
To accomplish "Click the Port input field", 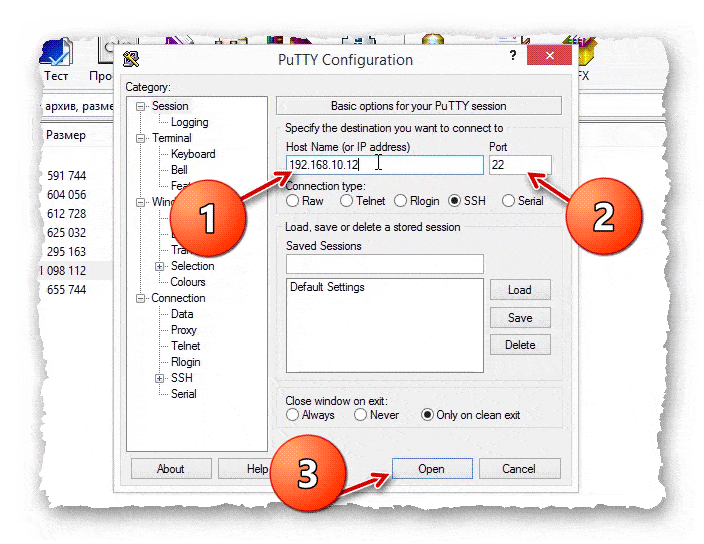I will [520, 165].
